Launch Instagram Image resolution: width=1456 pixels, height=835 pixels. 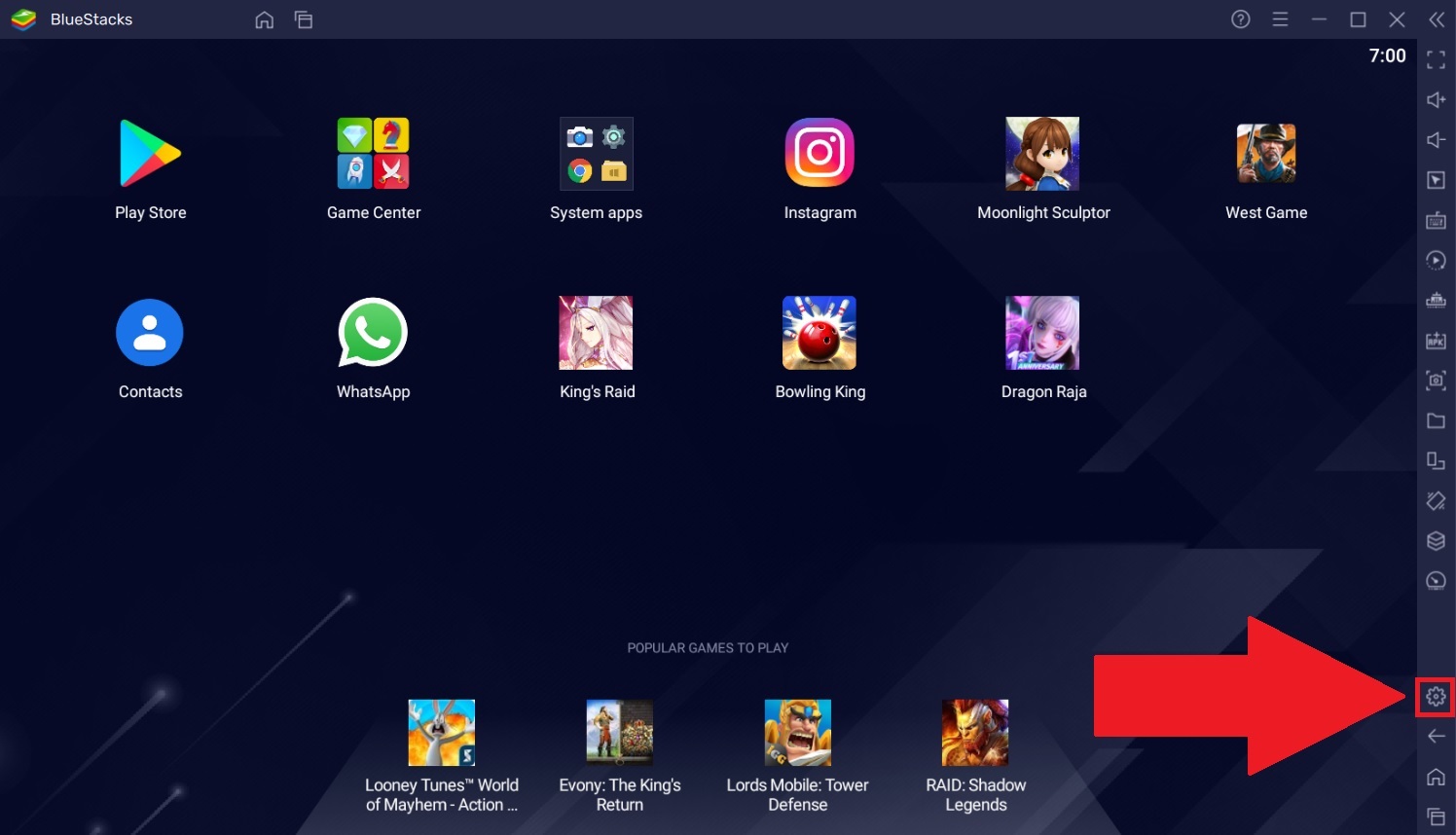(x=819, y=153)
